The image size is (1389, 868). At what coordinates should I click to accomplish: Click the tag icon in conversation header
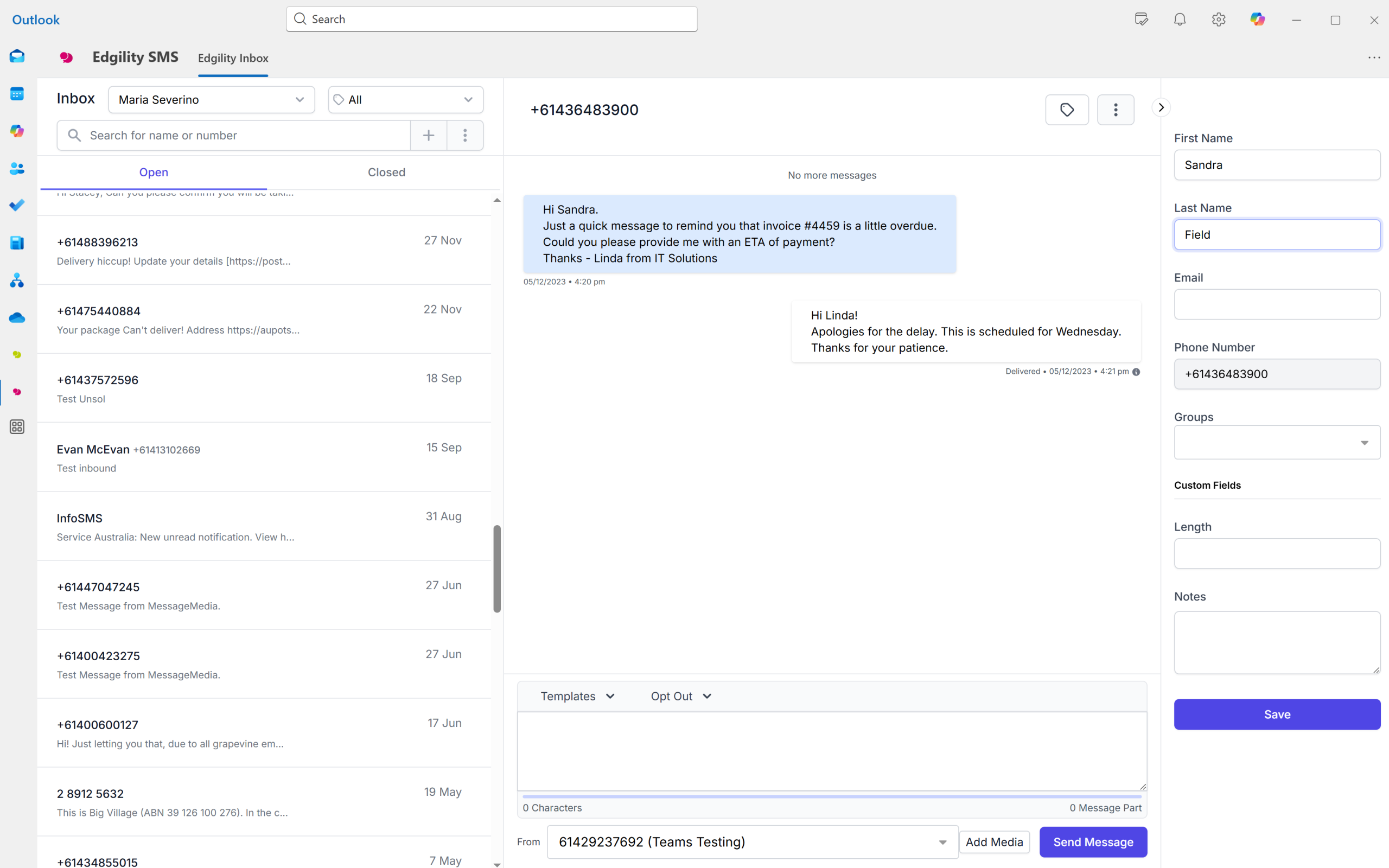click(1066, 110)
